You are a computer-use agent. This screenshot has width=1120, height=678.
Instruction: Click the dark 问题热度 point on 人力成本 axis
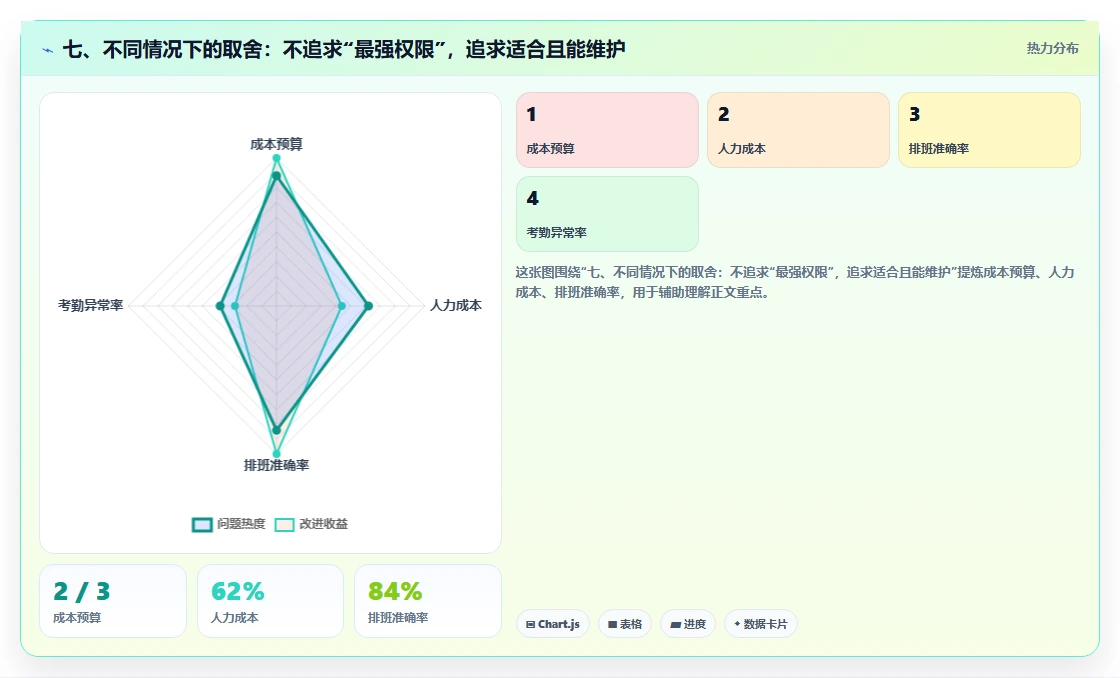369,306
